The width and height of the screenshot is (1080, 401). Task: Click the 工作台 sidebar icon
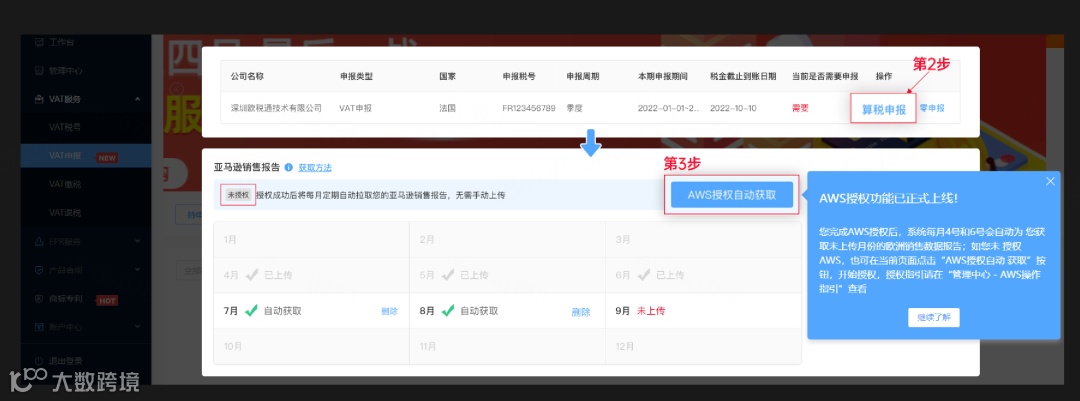pyautogui.click(x=39, y=42)
